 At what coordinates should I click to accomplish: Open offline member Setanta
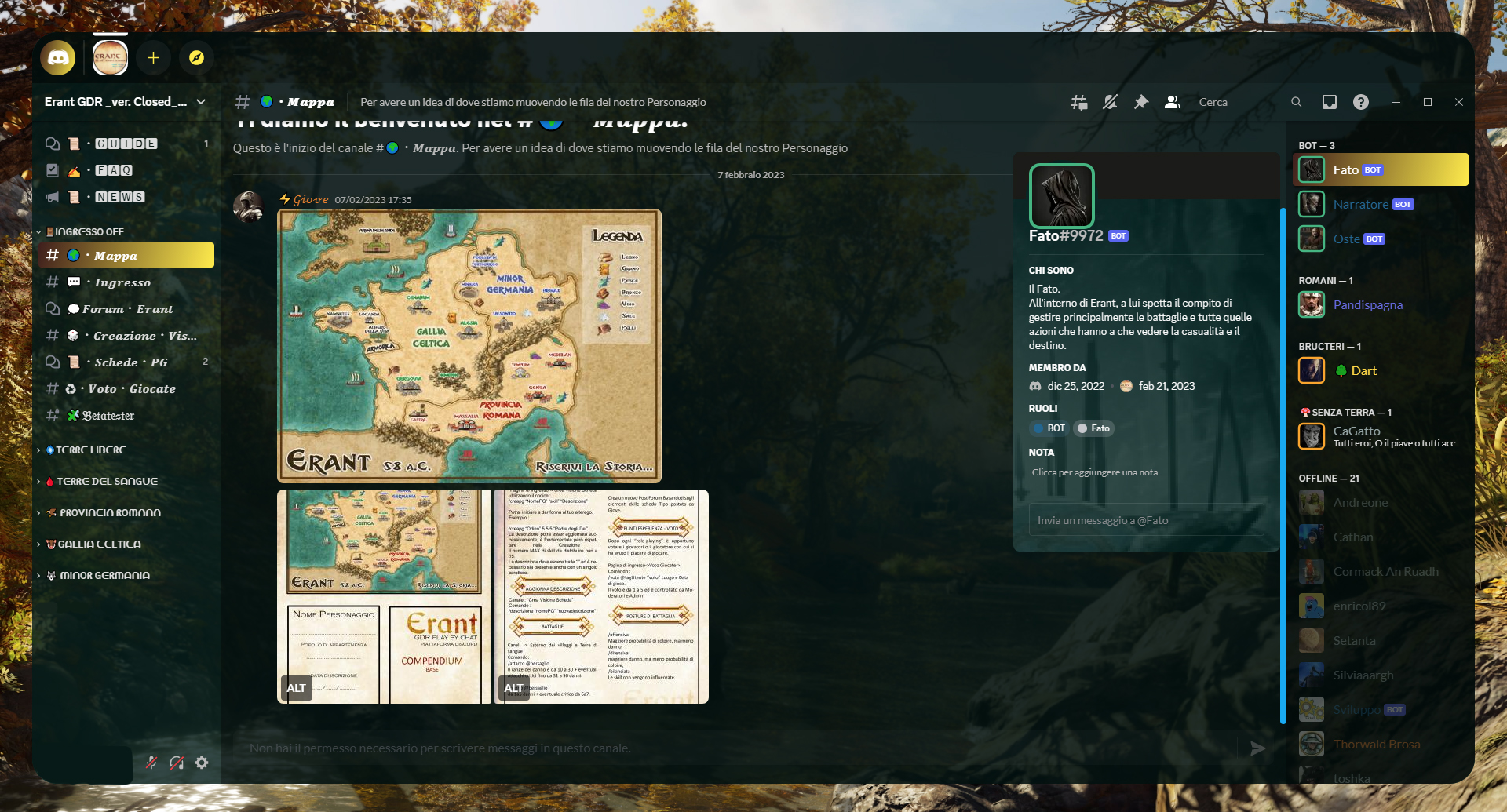coord(1380,640)
